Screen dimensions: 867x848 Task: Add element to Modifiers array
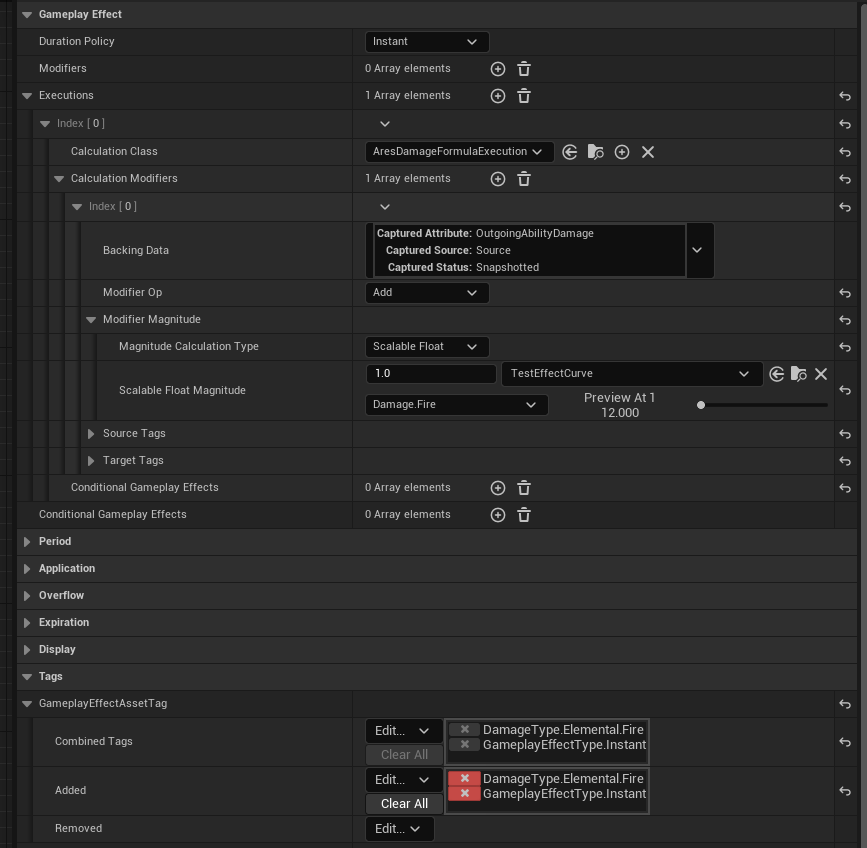(x=498, y=69)
